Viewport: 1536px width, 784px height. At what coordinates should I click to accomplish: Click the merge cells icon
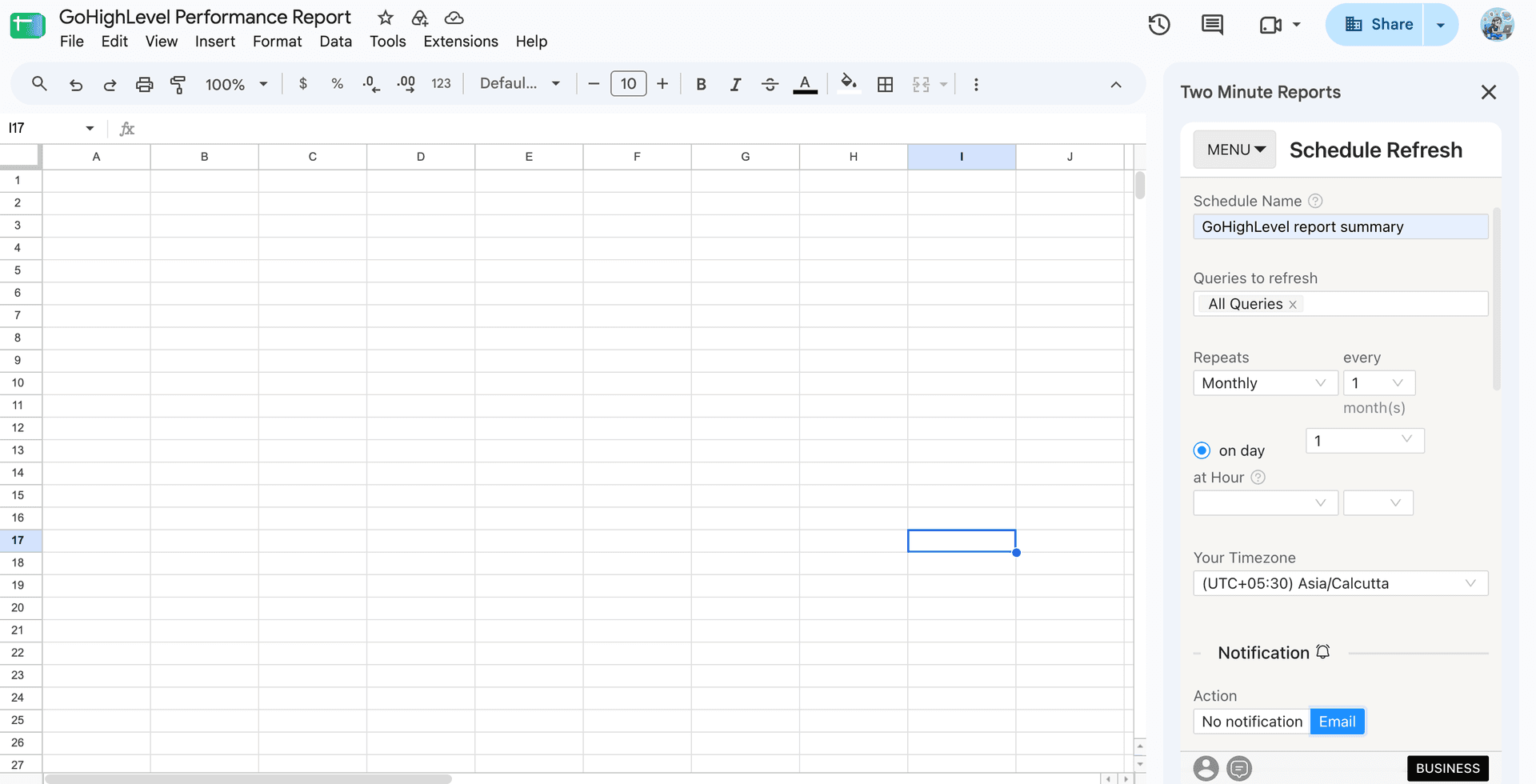pos(922,84)
